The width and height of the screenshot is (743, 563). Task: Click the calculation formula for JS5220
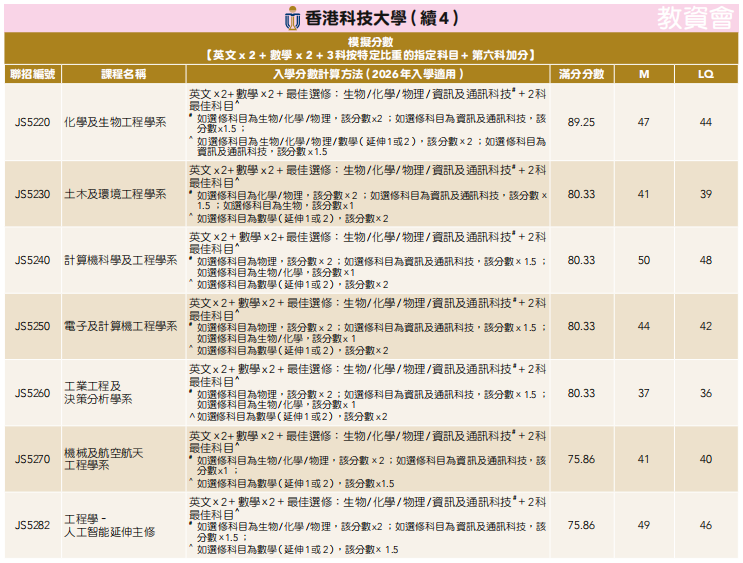[368, 122]
